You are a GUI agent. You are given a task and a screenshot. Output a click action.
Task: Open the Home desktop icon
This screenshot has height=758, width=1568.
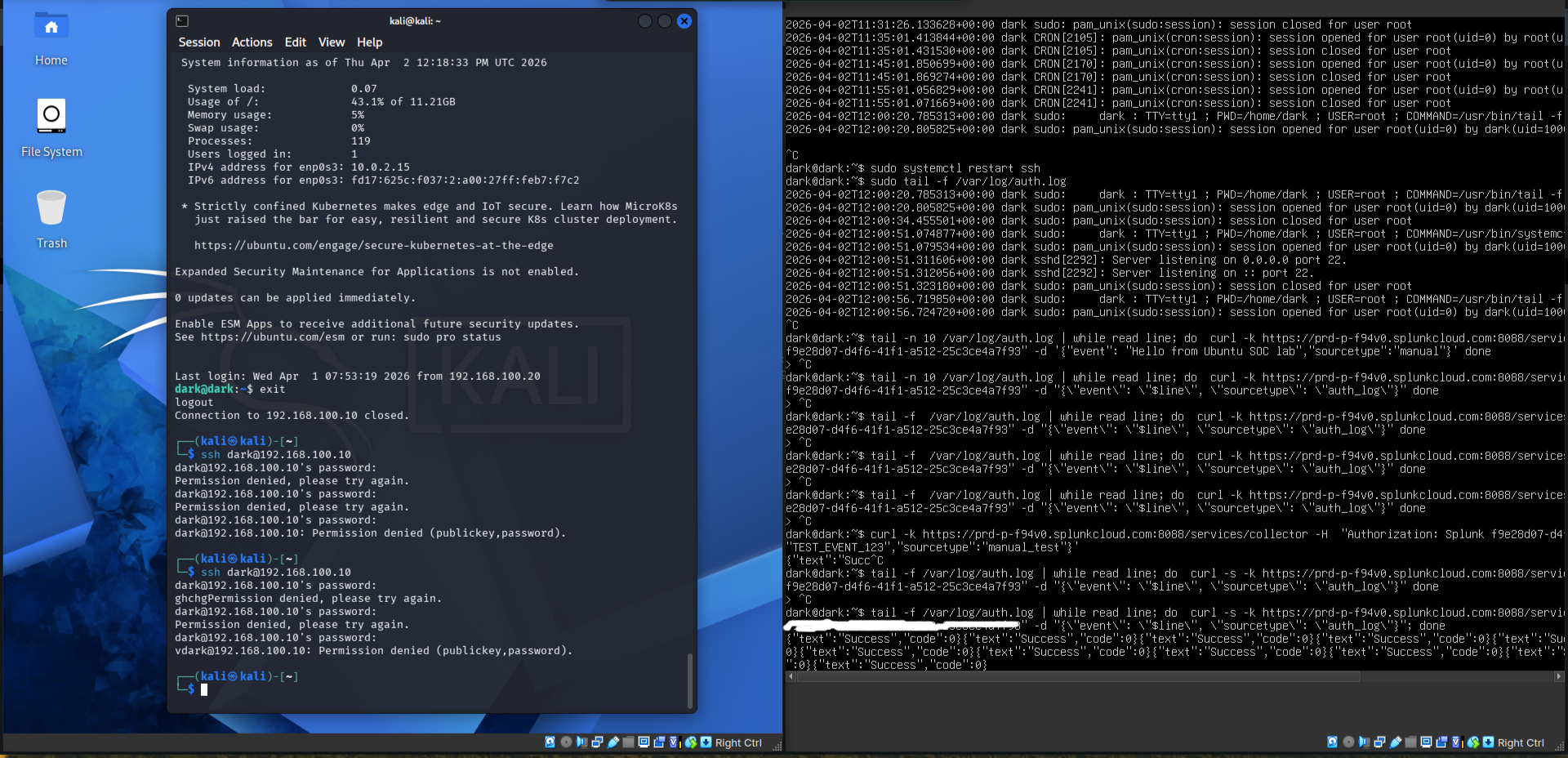pyautogui.click(x=51, y=39)
